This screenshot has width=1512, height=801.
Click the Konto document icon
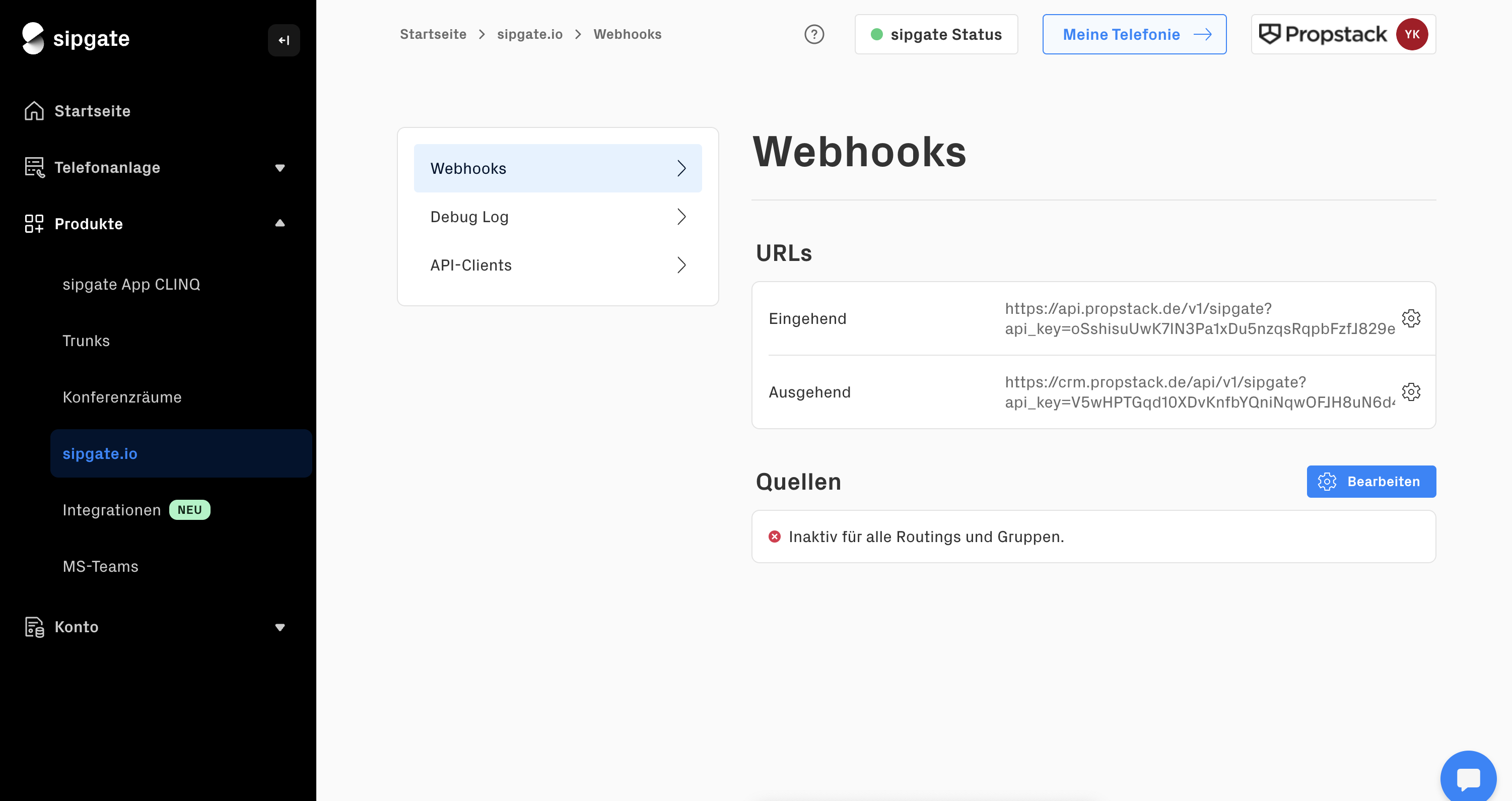(x=34, y=627)
